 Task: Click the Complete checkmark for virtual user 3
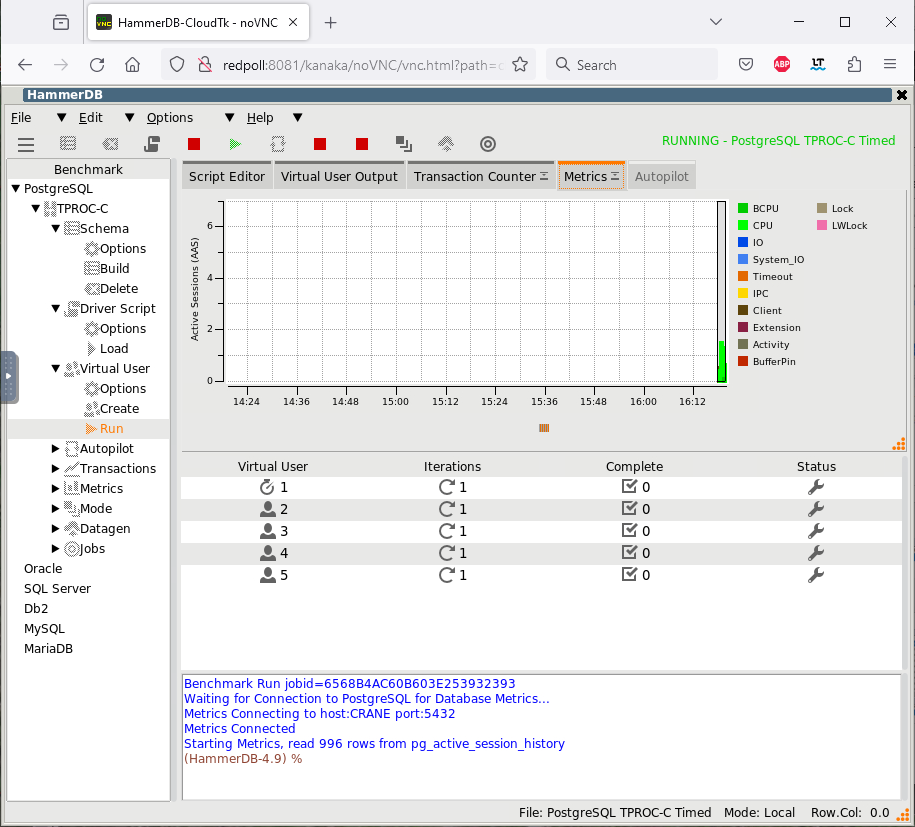pos(629,530)
